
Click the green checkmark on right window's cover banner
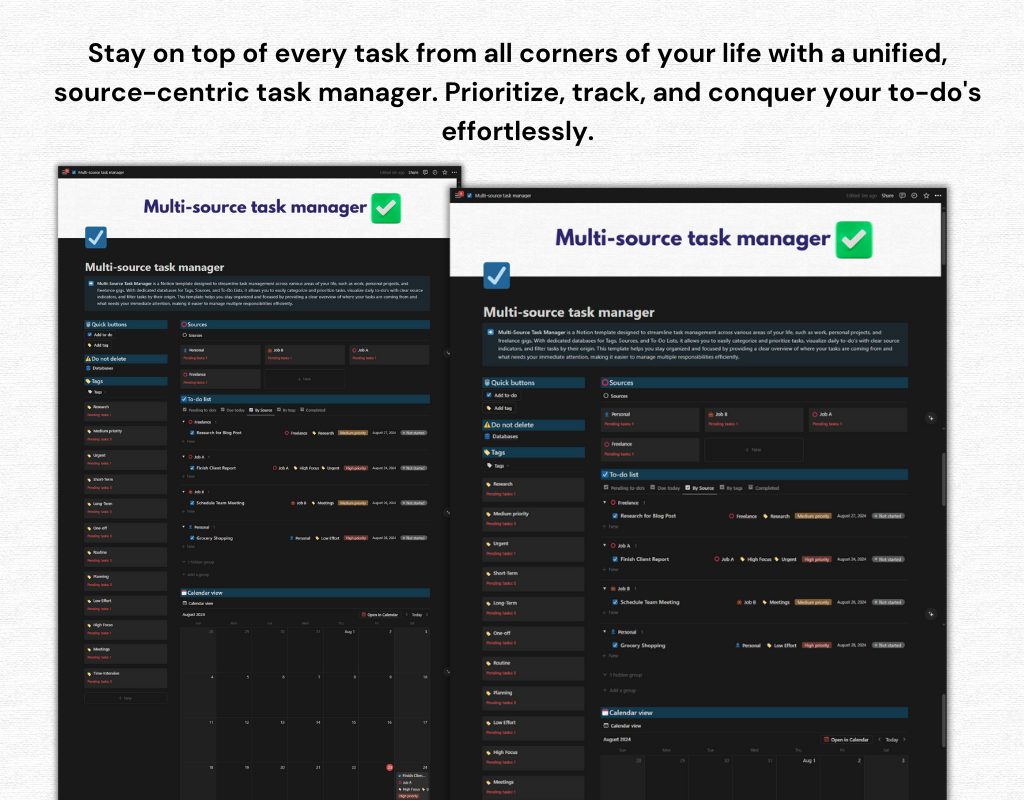854,240
